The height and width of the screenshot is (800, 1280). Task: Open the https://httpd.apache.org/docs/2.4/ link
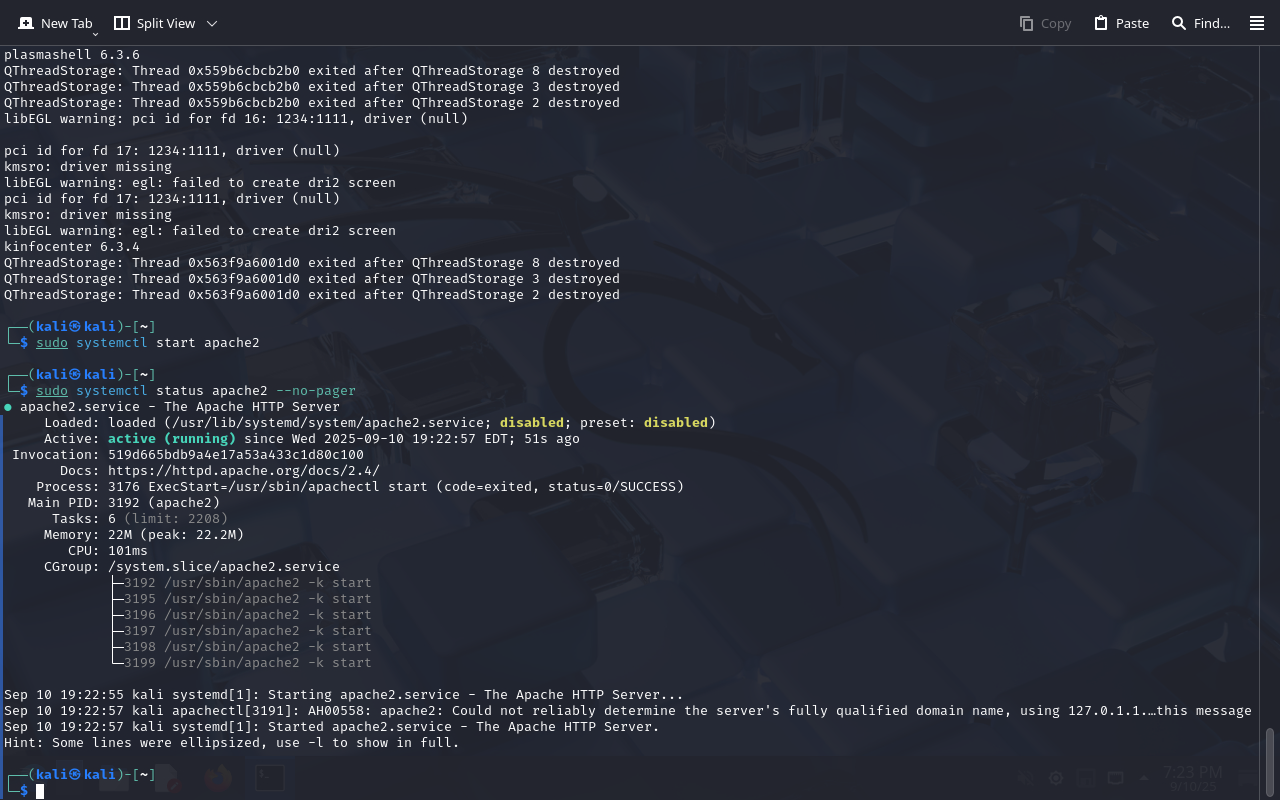(x=244, y=471)
